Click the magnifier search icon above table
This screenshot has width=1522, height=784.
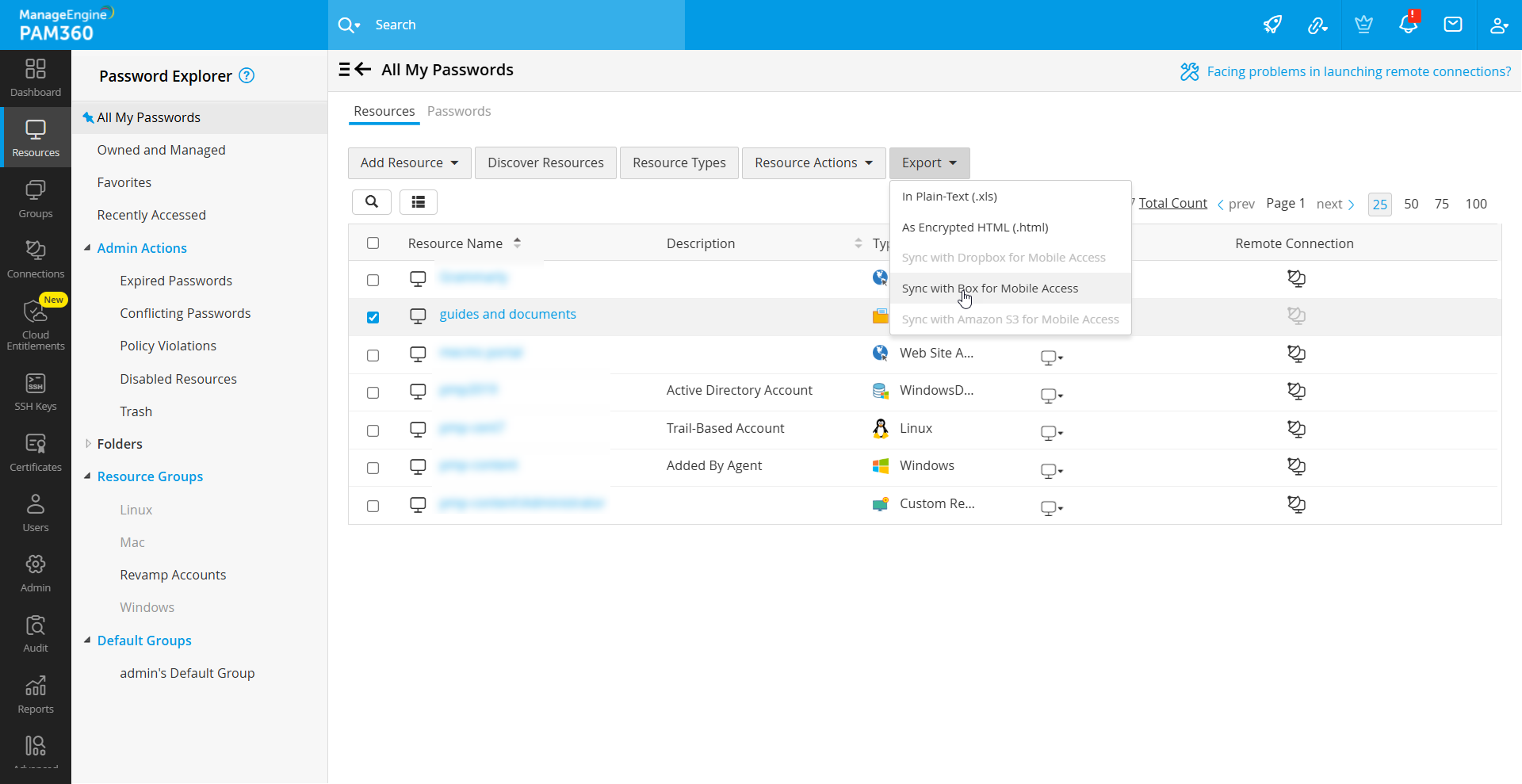pos(372,202)
